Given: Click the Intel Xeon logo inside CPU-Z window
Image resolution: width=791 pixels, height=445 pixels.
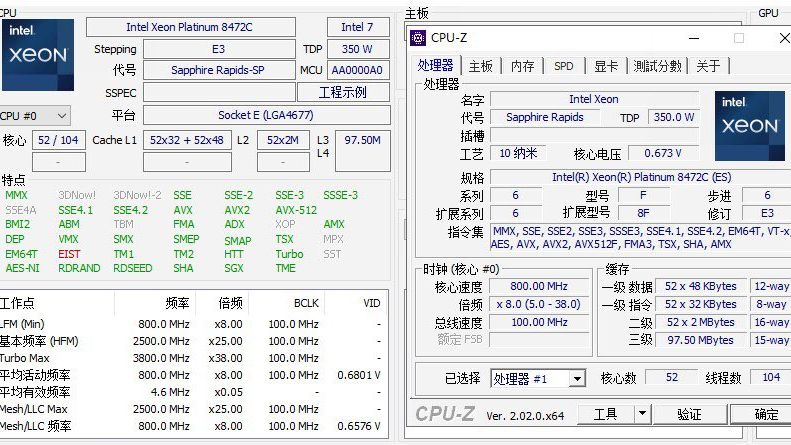Looking at the screenshot, I should coord(750,126).
